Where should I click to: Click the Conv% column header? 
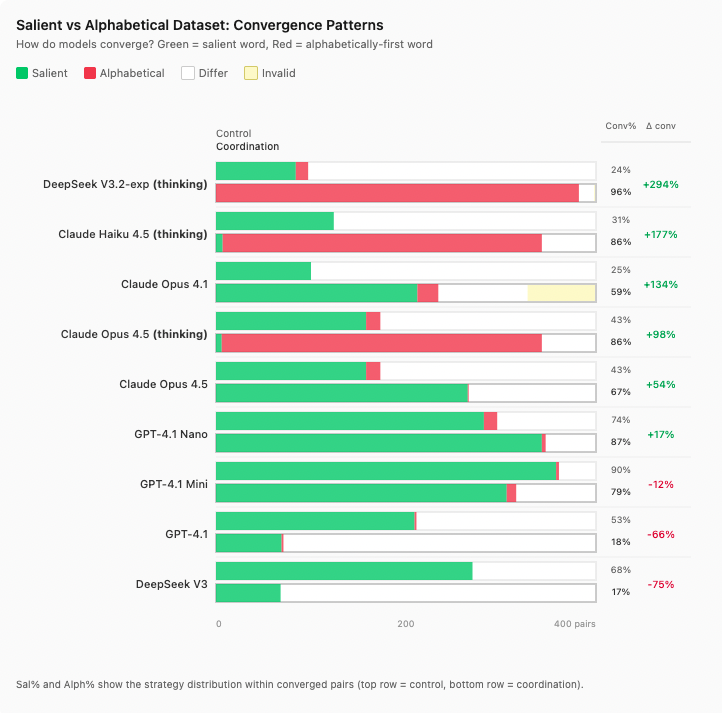[x=620, y=126]
